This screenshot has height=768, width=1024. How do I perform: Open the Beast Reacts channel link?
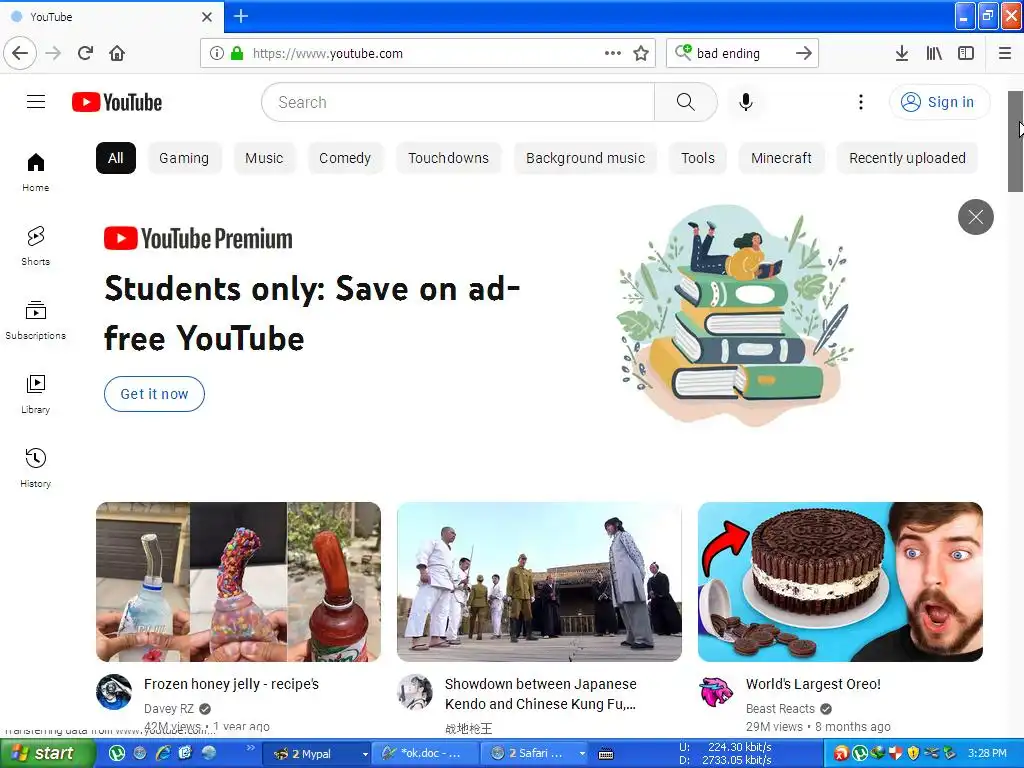tap(780, 709)
